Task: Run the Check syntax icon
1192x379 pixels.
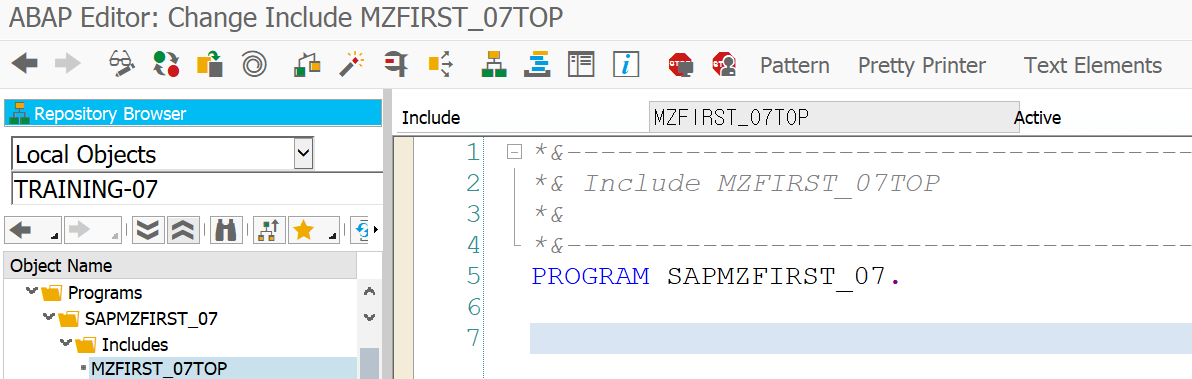Action: [306, 65]
